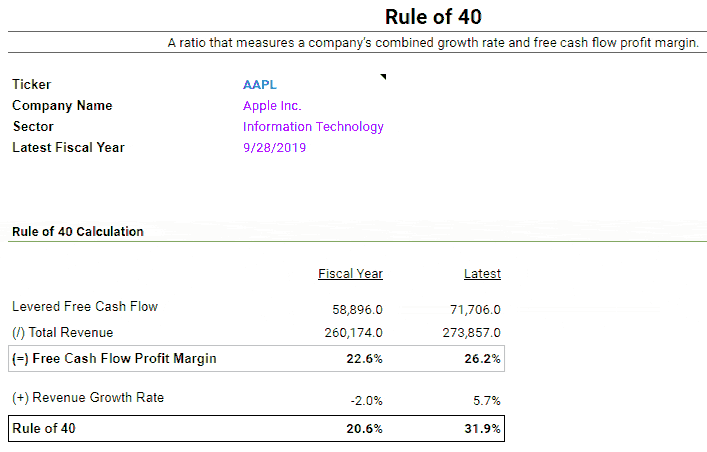Click the Ticker label

tap(32, 84)
